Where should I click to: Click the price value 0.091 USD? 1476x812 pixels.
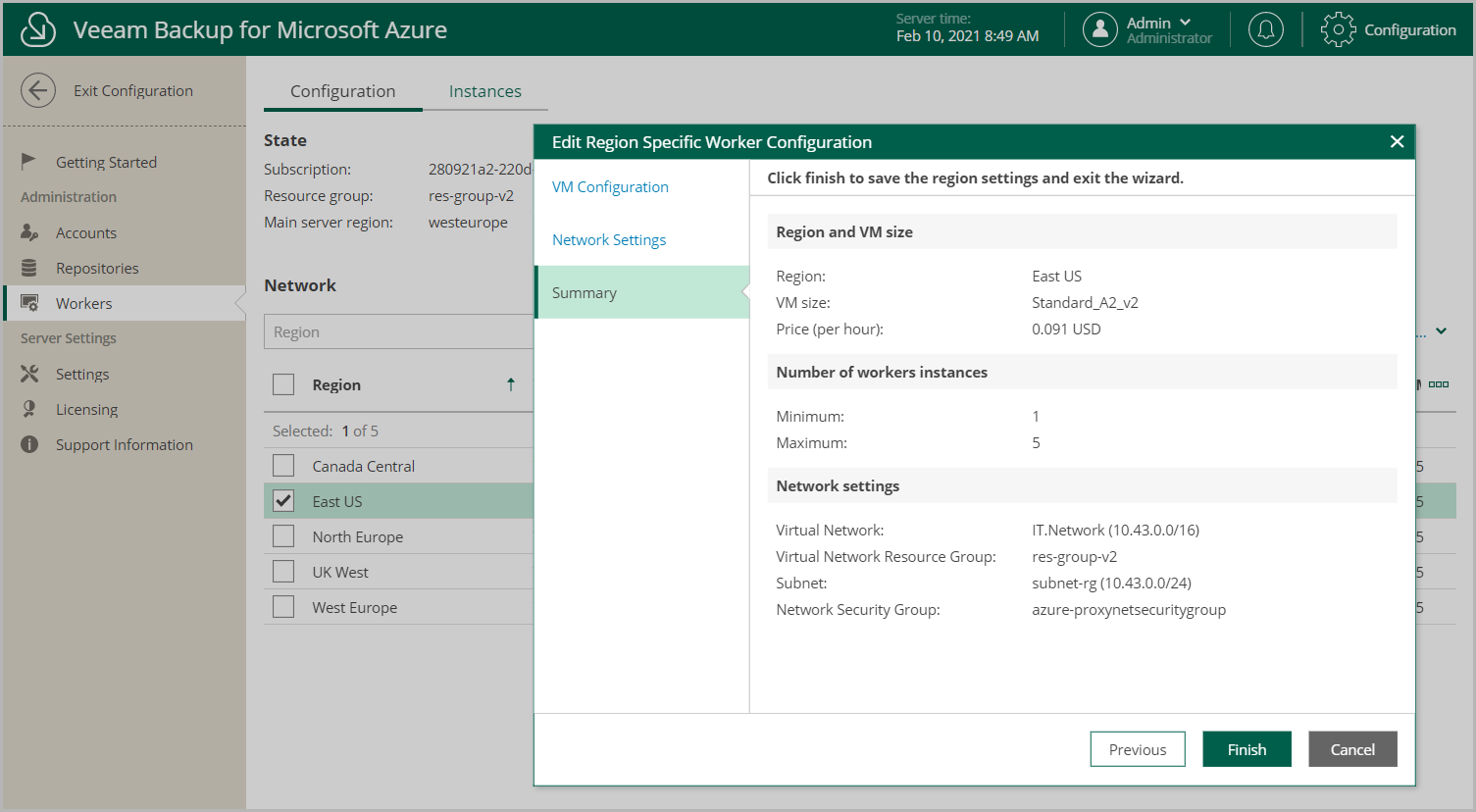click(x=1066, y=329)
